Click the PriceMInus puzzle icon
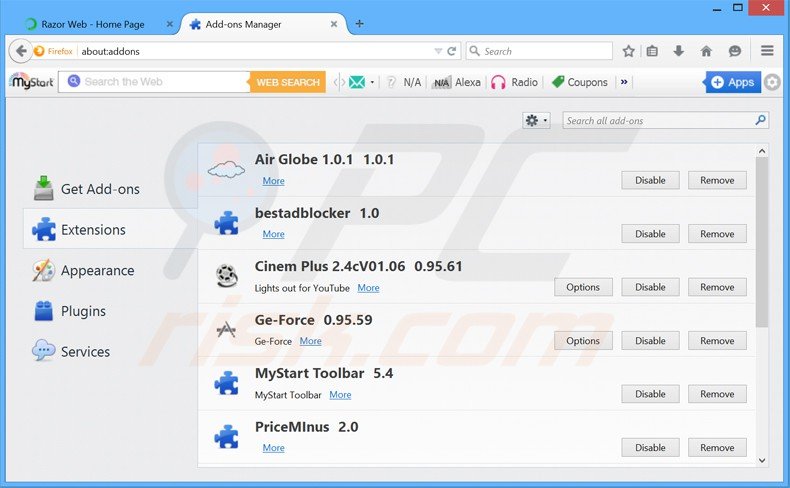Viewport: 790px width, 488px height. 226,437
